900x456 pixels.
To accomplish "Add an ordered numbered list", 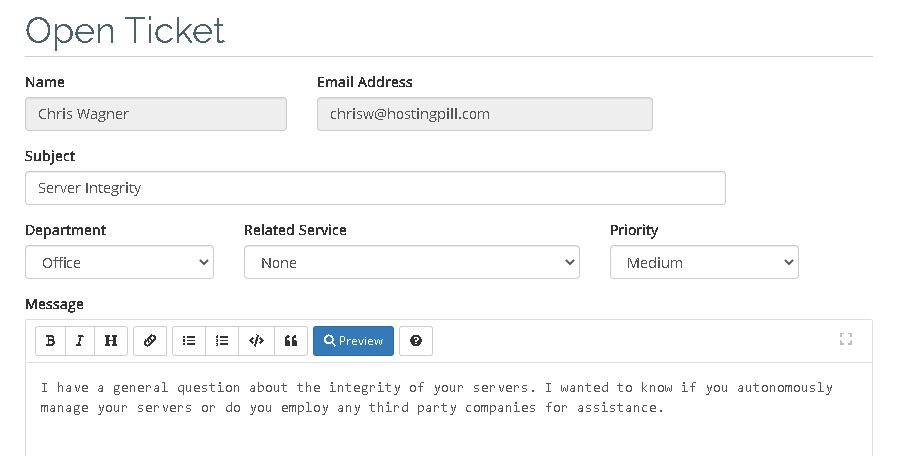I will pos(222,341).
